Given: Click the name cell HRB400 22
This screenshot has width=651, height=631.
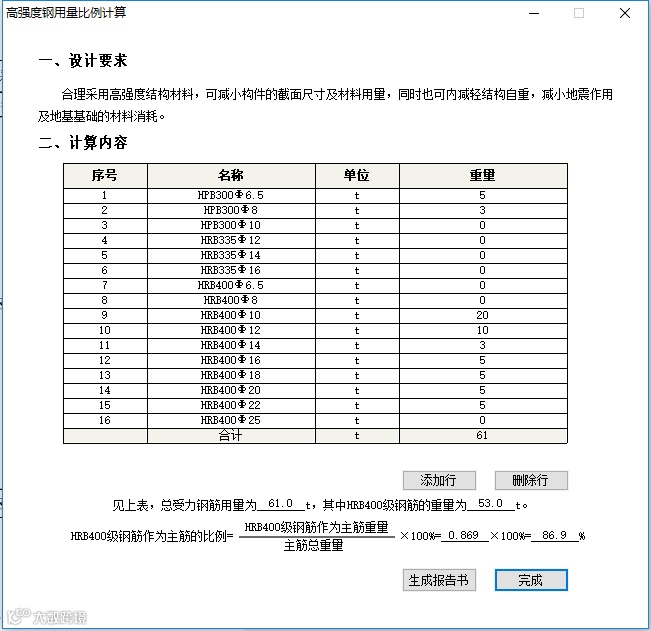Looking at the screenshot, I should pos(231,405).
